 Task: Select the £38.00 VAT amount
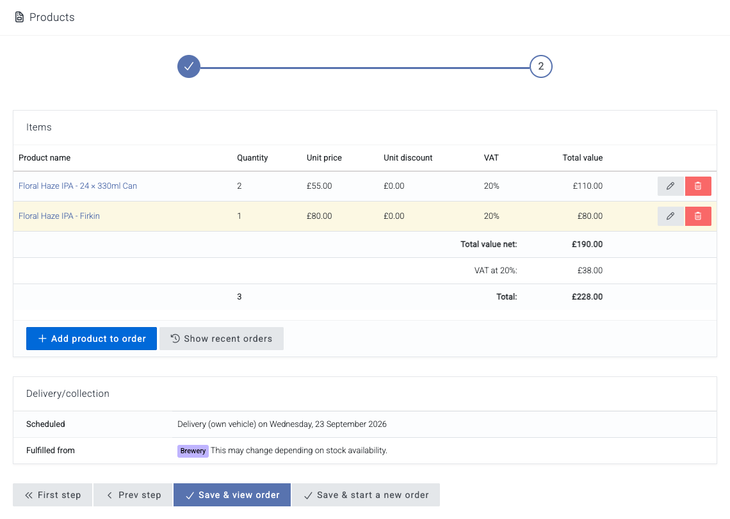[x=590, y=270]
